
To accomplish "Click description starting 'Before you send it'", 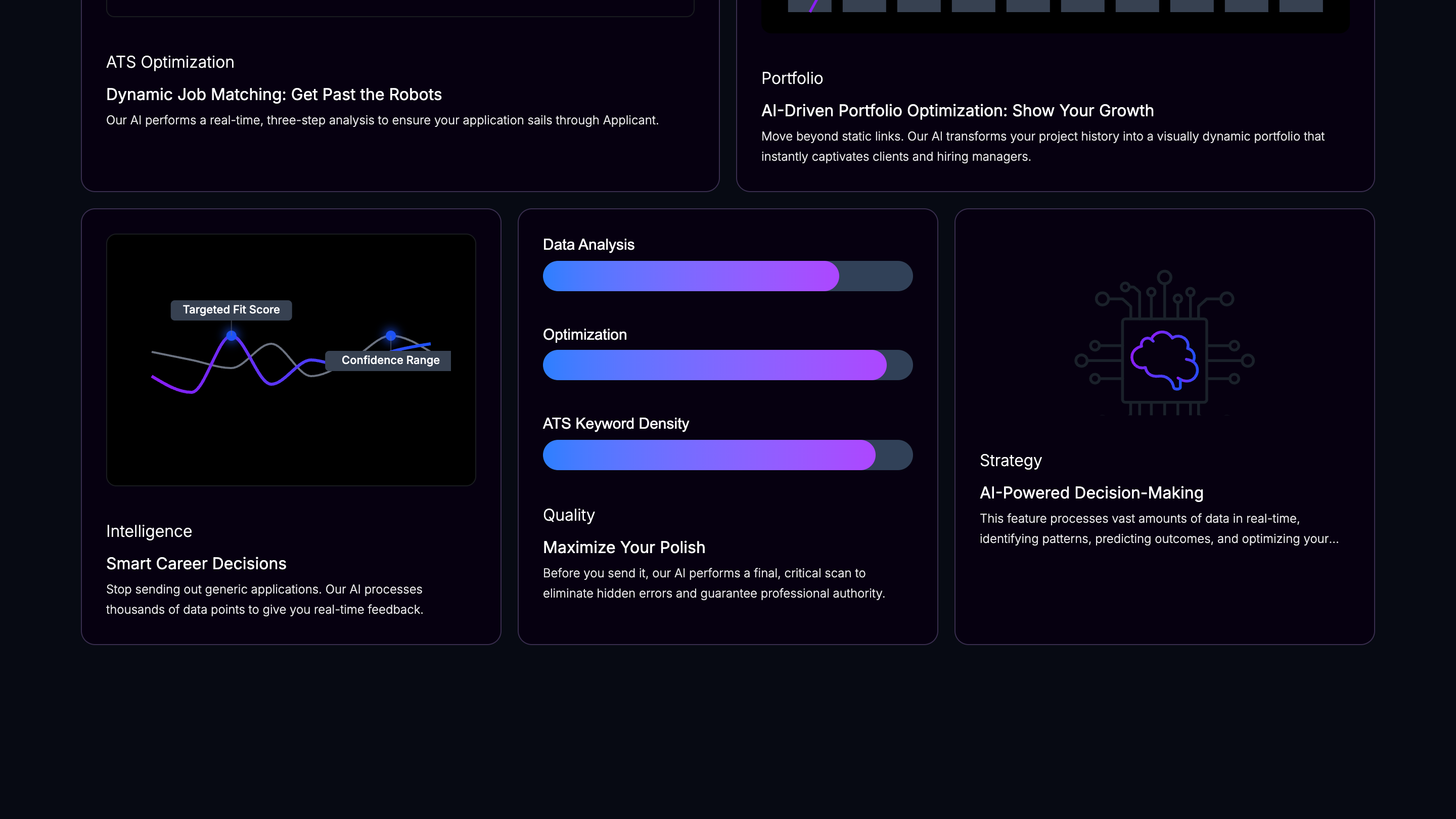I will (x=714, y=583).
